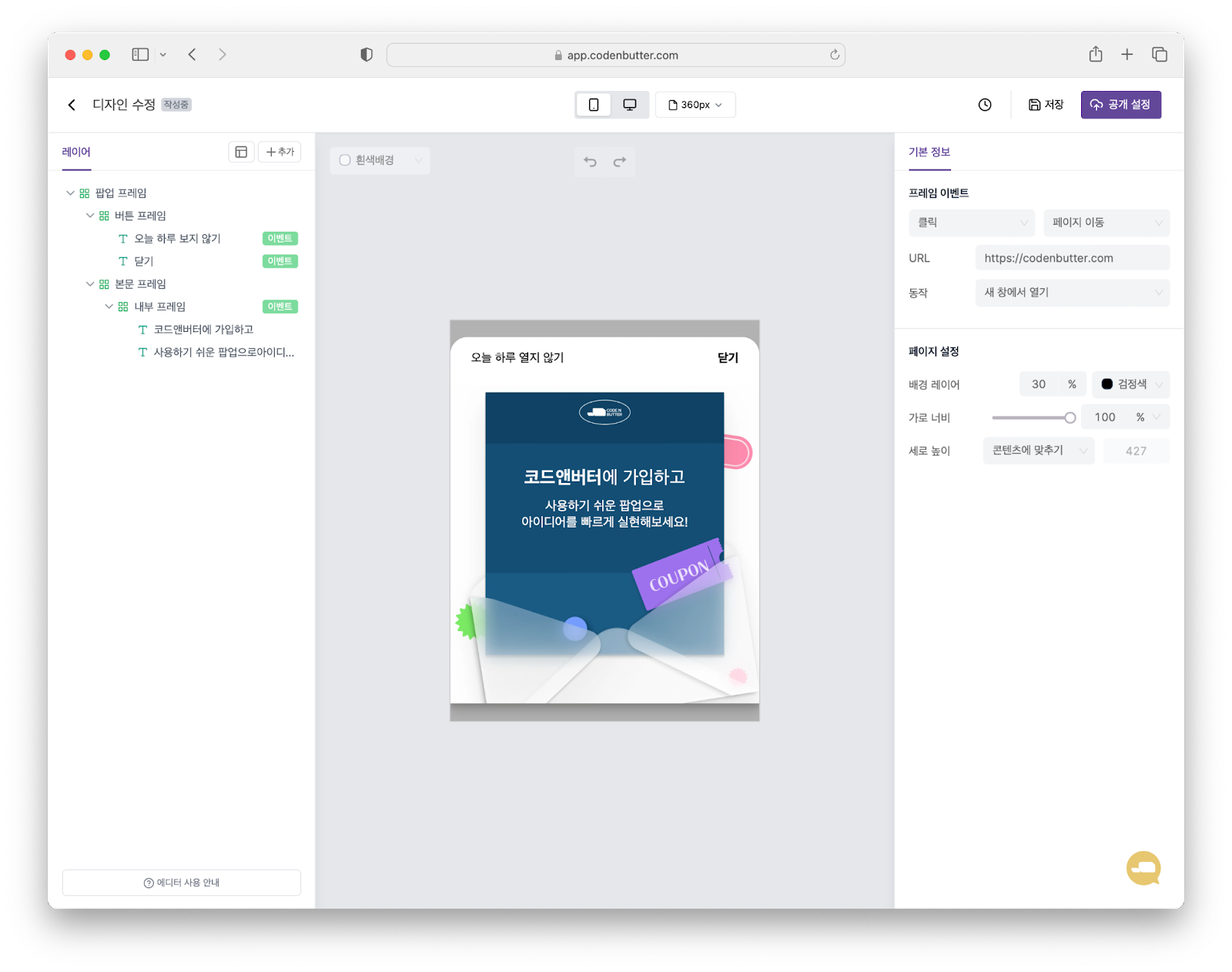
Task: Open the layout template icon button
Action: pyautogui.click(x=241, y=152)
